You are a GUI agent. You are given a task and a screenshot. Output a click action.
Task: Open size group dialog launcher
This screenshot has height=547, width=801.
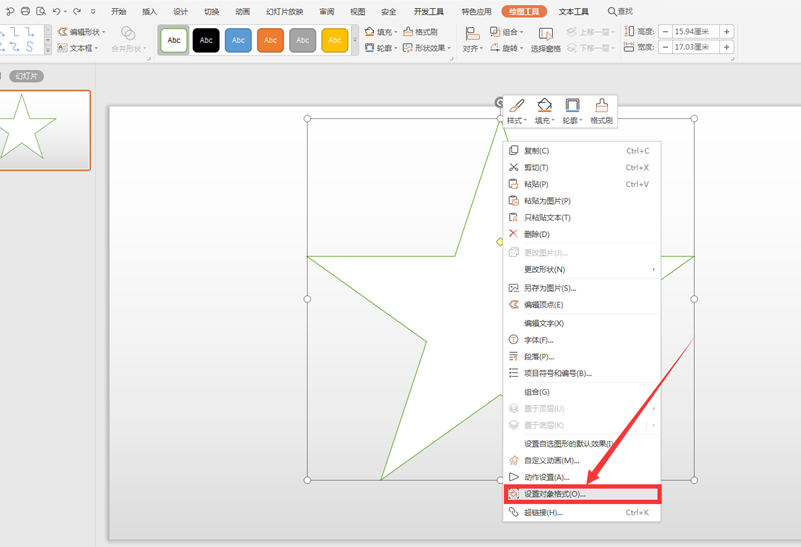pyautogui.click(x=733, y=59)
